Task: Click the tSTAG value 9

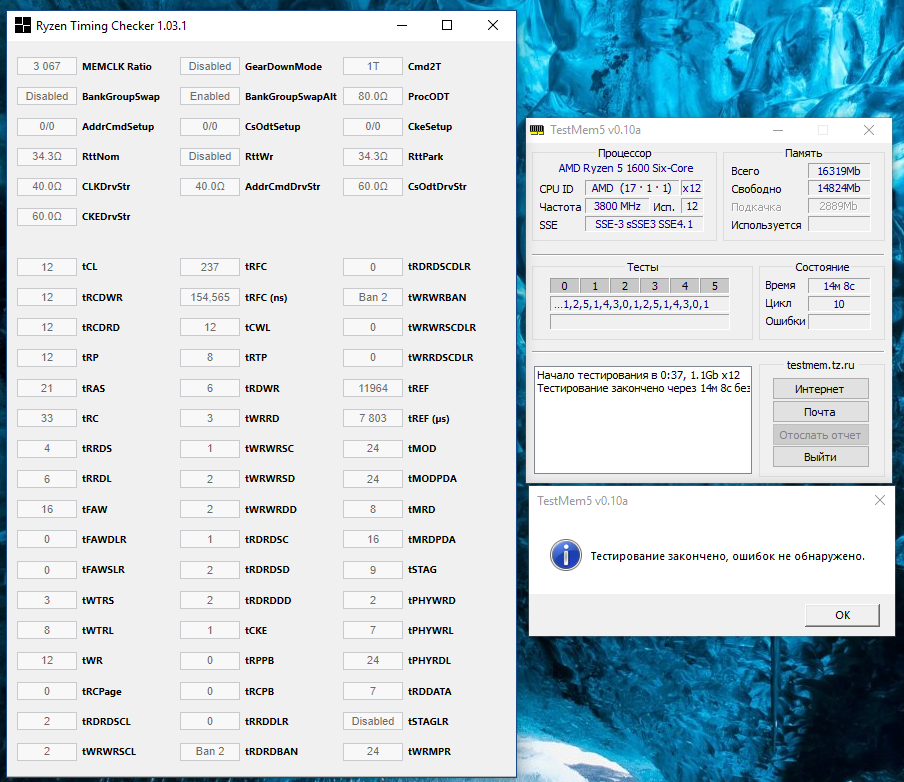Action: pos(372,570)
